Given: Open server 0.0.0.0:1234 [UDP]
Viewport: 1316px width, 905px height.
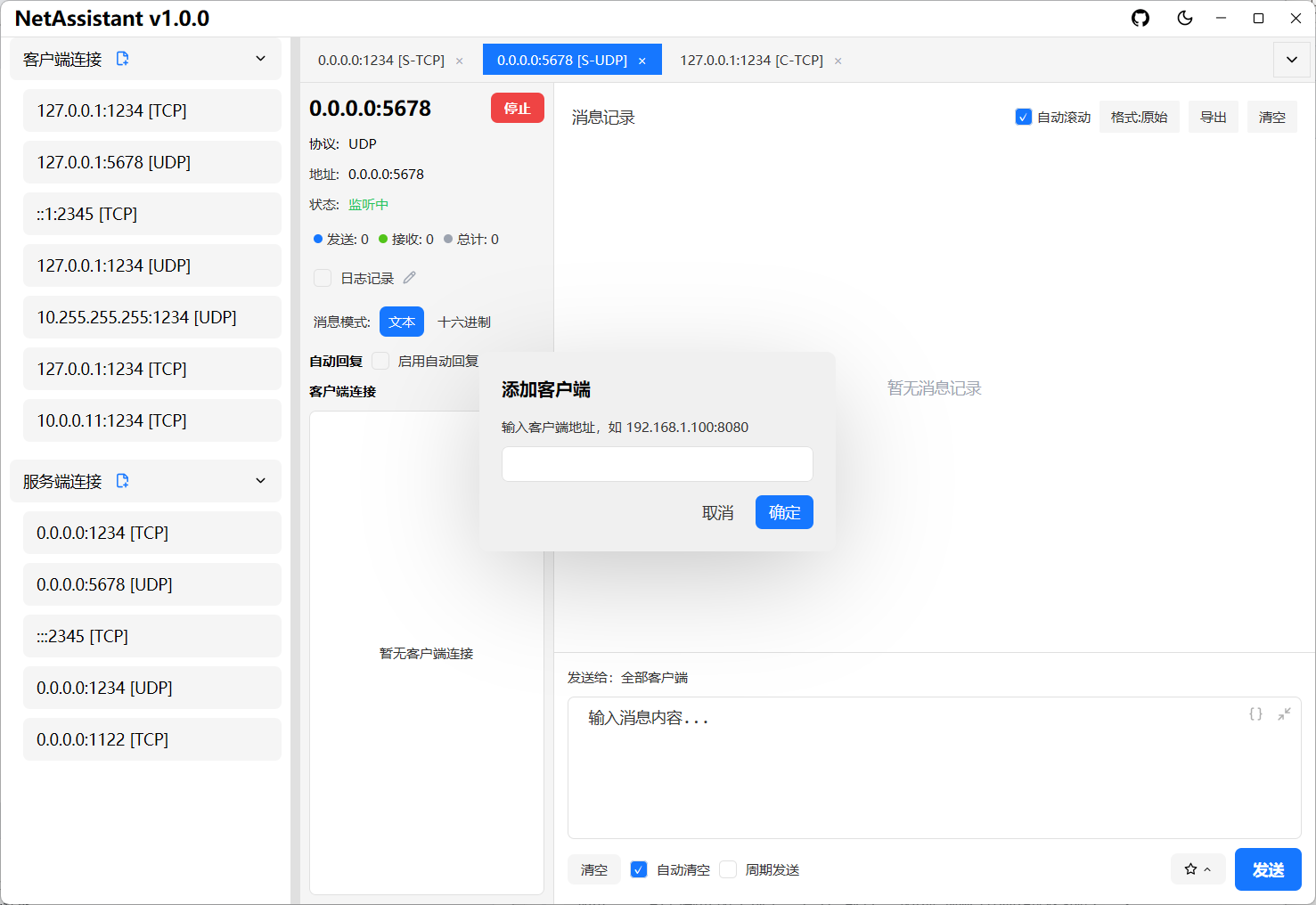Looking at the screenshot, I should click(x=152, y=688).
